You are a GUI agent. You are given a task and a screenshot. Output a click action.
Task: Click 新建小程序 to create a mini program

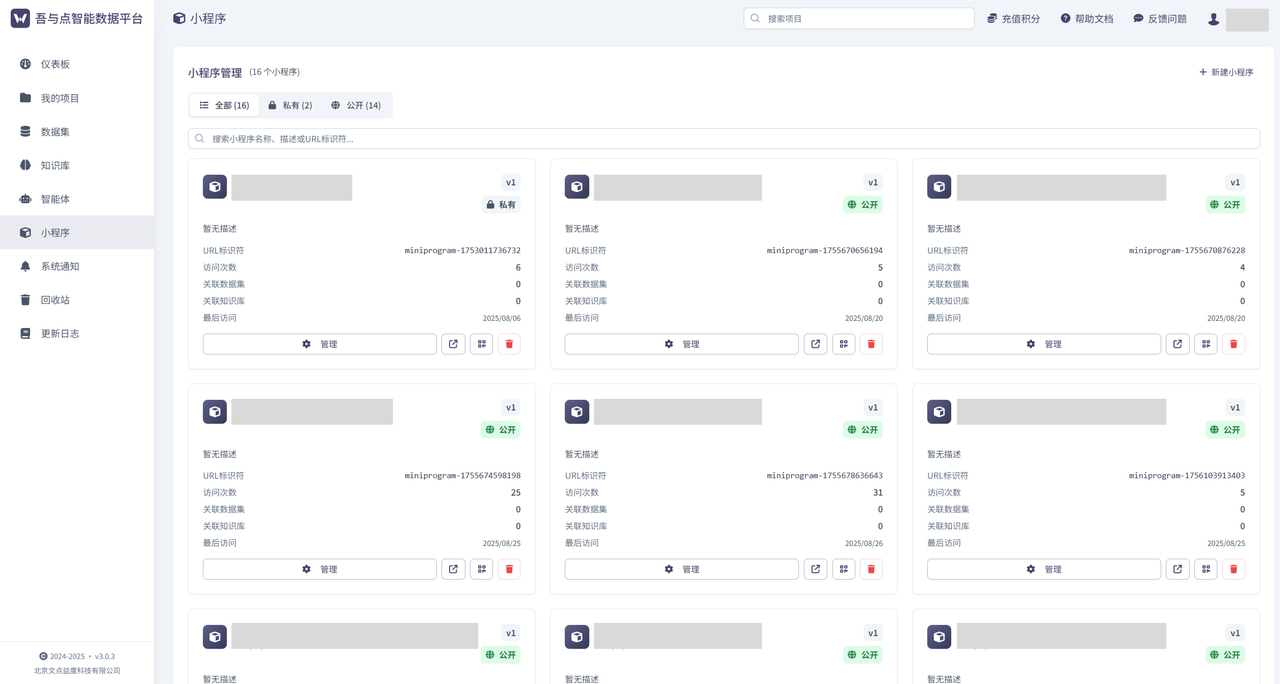1226,72
